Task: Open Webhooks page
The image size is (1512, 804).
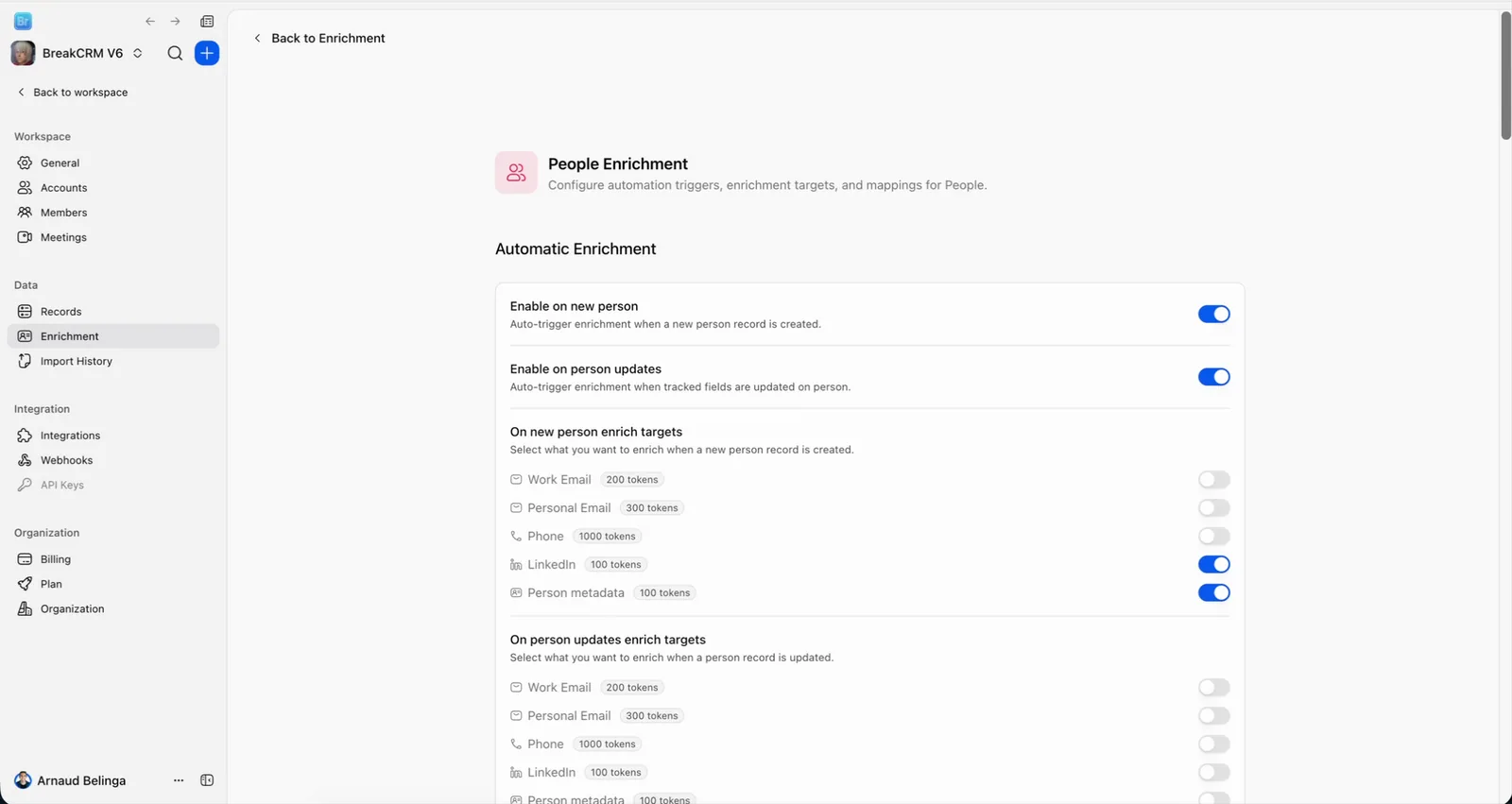Action: click(113, 460)
